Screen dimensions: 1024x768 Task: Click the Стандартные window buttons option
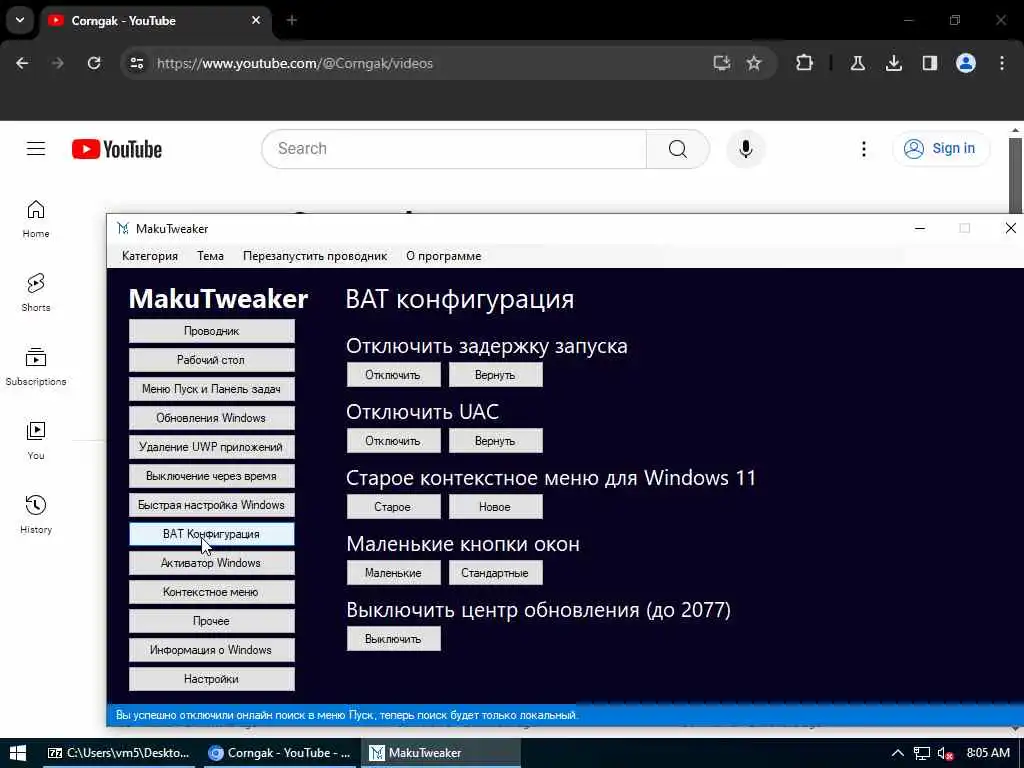(x=496, y=573)
